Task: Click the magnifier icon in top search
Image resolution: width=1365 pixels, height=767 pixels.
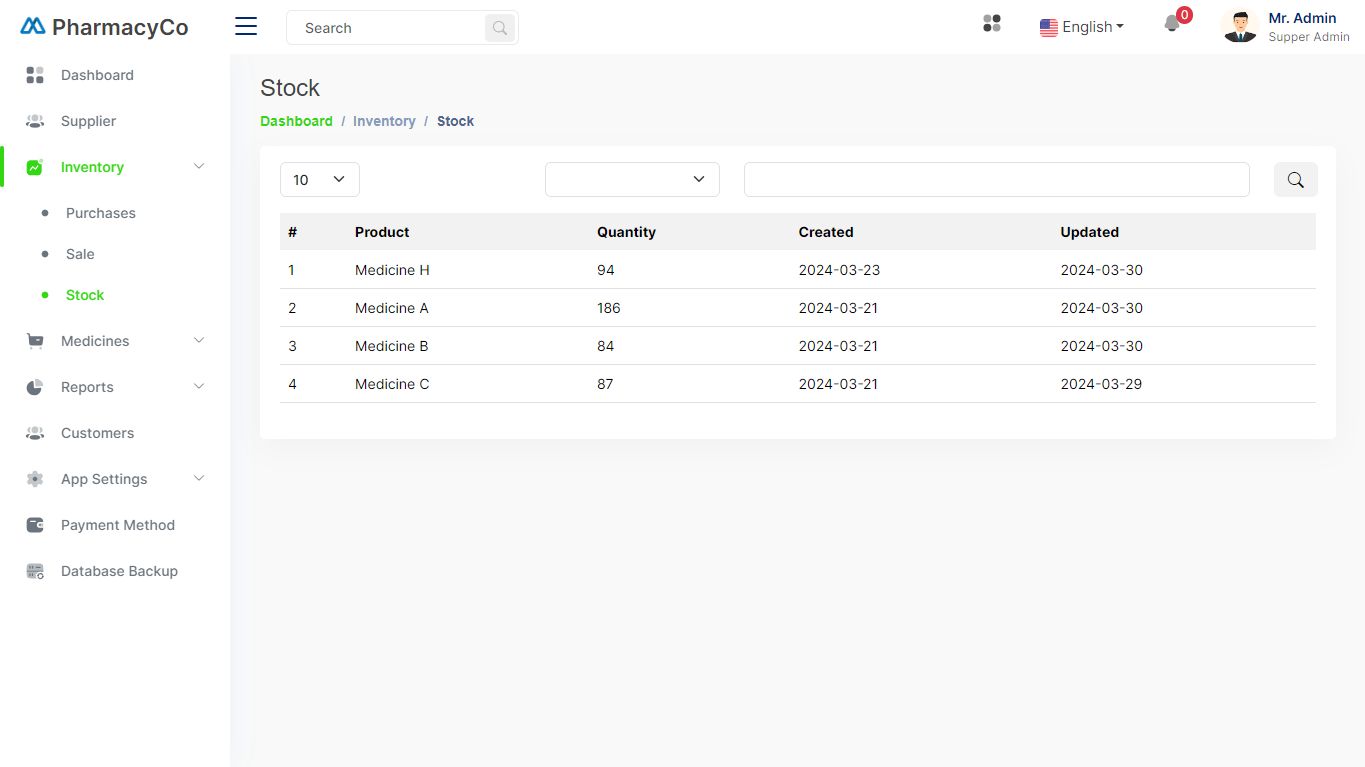Action: pyautogui.click(x=500, y=28)
